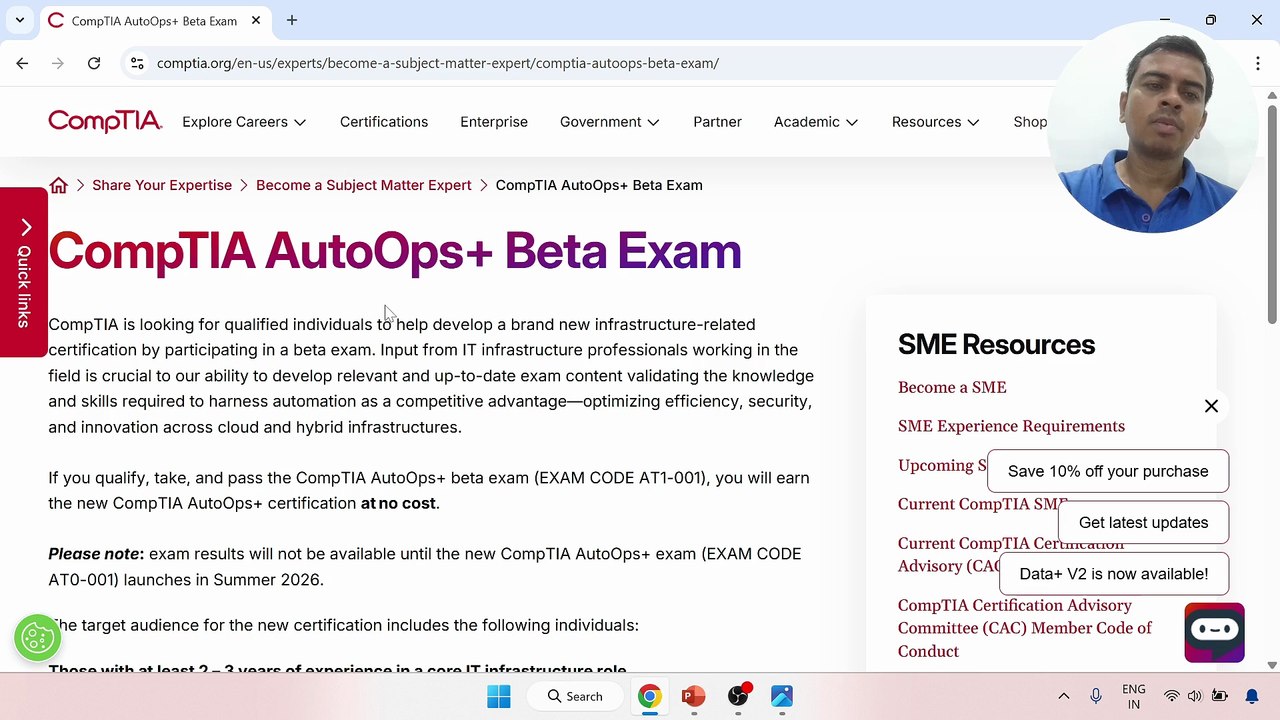Open site information icon in address bar
The height and width of the screenshot is (720, 1280).
(x=137, y=63)
